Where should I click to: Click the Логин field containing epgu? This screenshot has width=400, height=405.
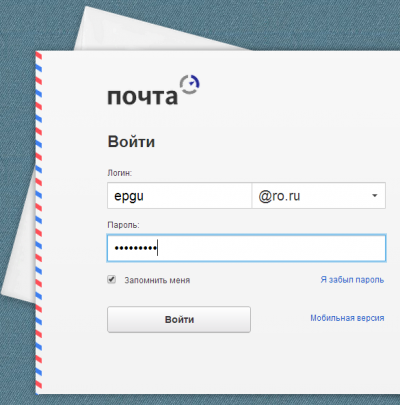(x=179, y=196)
